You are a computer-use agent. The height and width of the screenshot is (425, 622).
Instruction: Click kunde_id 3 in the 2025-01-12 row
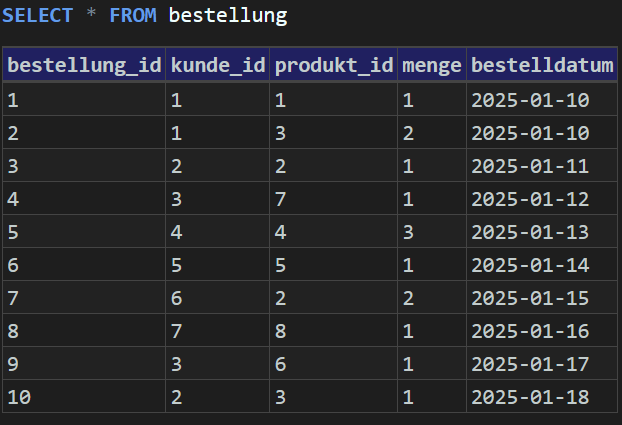pos(217,199)
